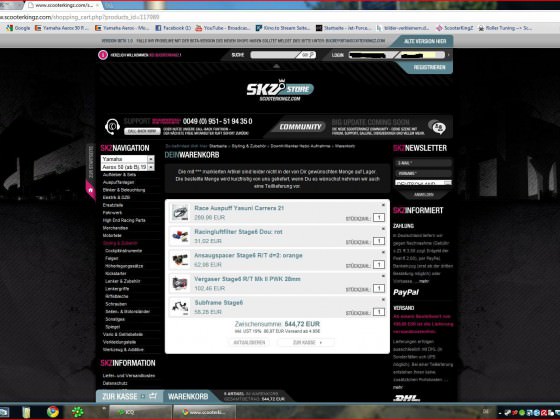Click the browser address bar
Viewport: 560px width, 420px height.
click(279, 17)
